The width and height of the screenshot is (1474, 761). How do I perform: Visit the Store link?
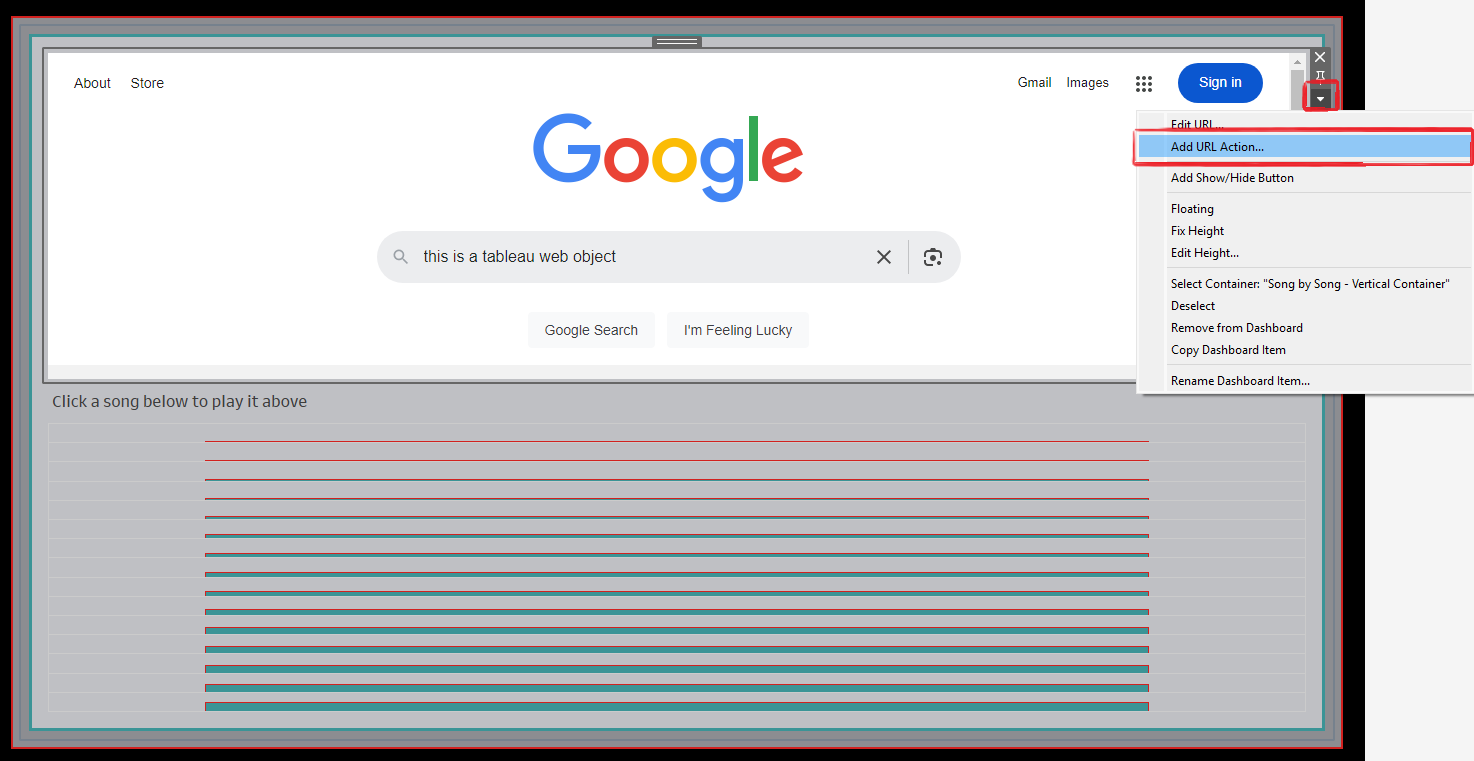tap(147, 83)
